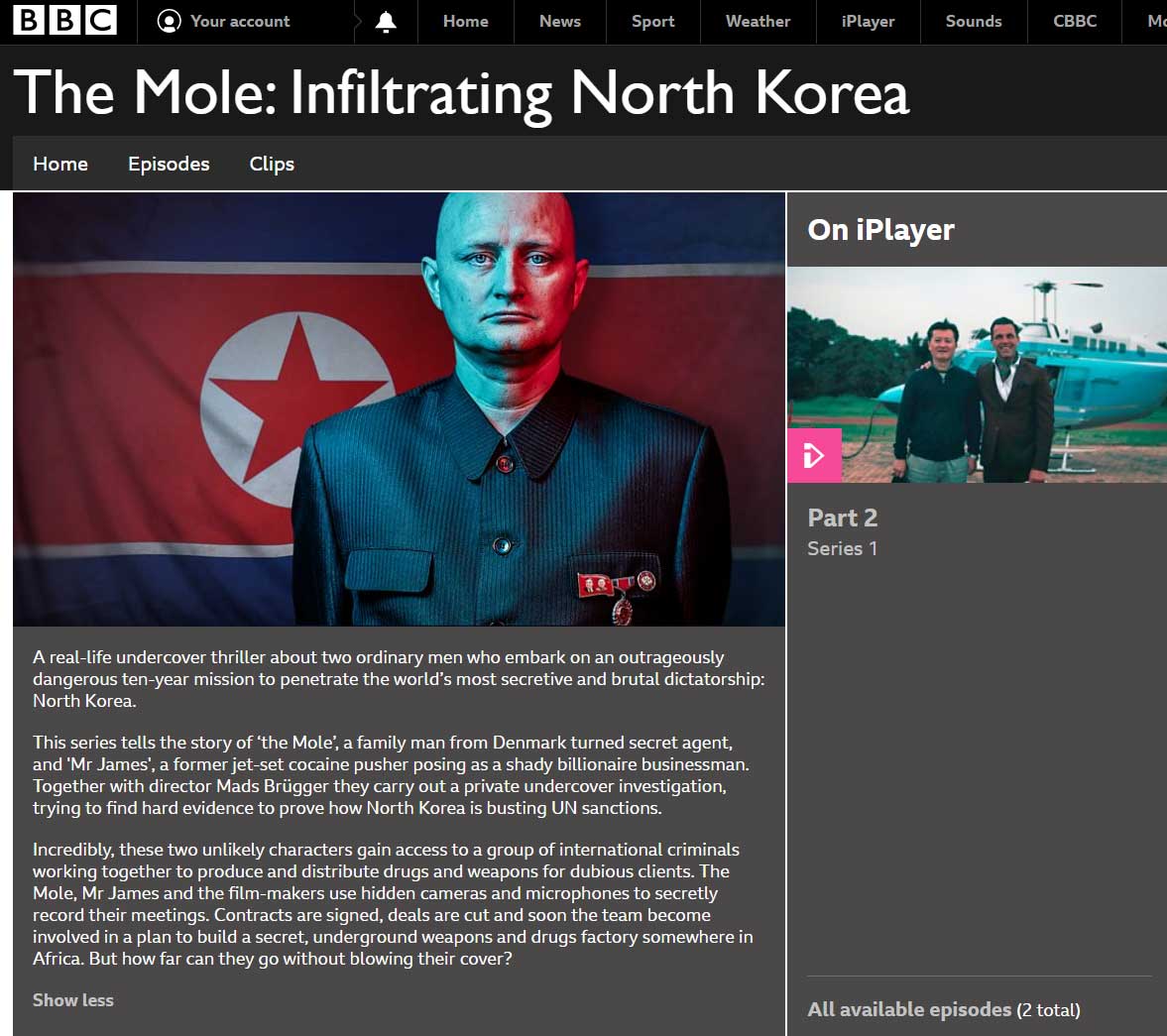Navigate to BBC News
The width and height of the screenshot is (1167, 1036).
[x=559, y=20]
